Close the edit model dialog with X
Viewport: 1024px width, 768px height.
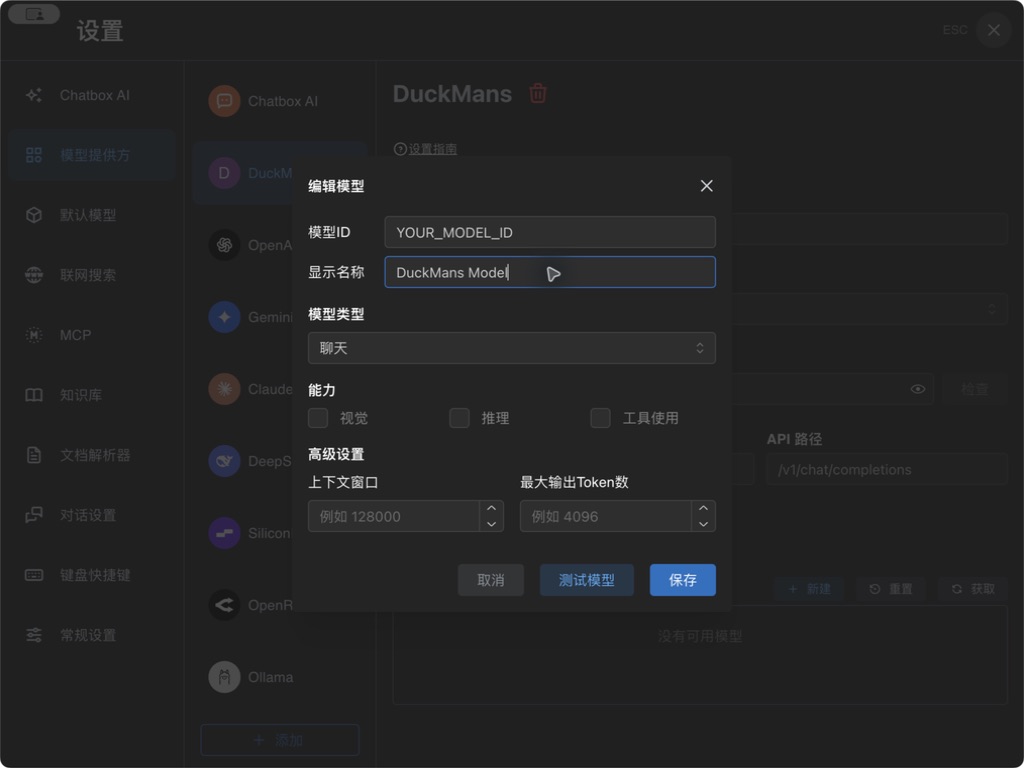(707, 186)
